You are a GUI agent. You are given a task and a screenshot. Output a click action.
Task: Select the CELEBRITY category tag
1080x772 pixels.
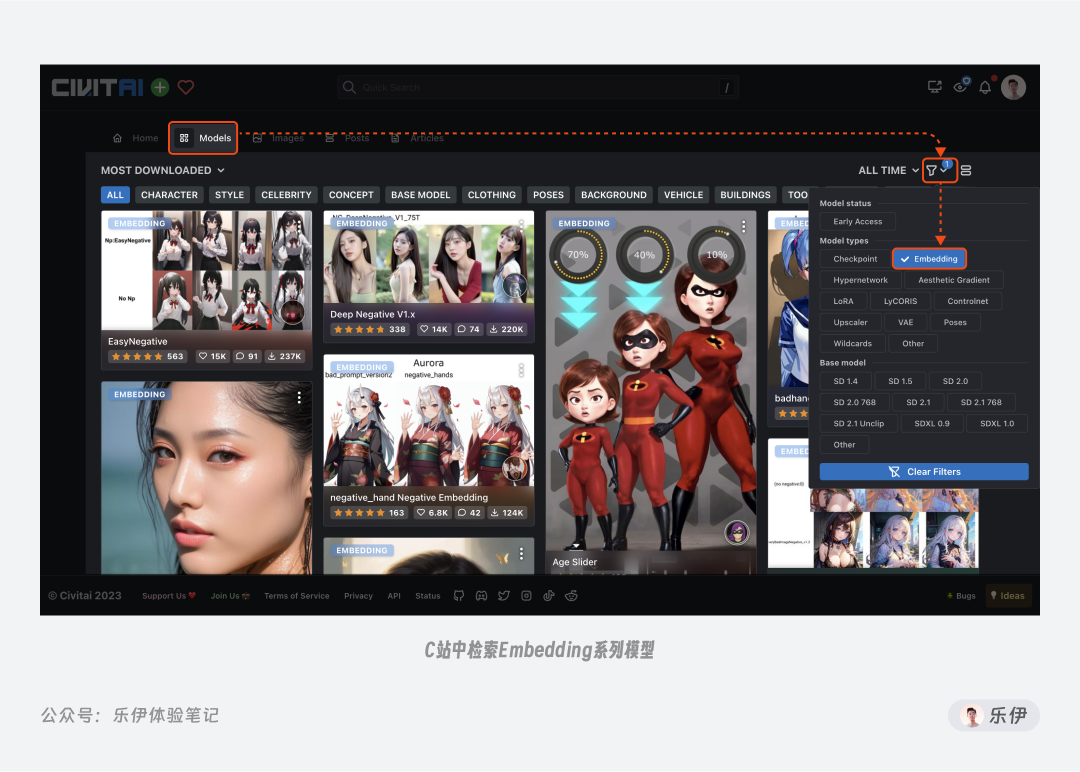(x=286, y=195)
